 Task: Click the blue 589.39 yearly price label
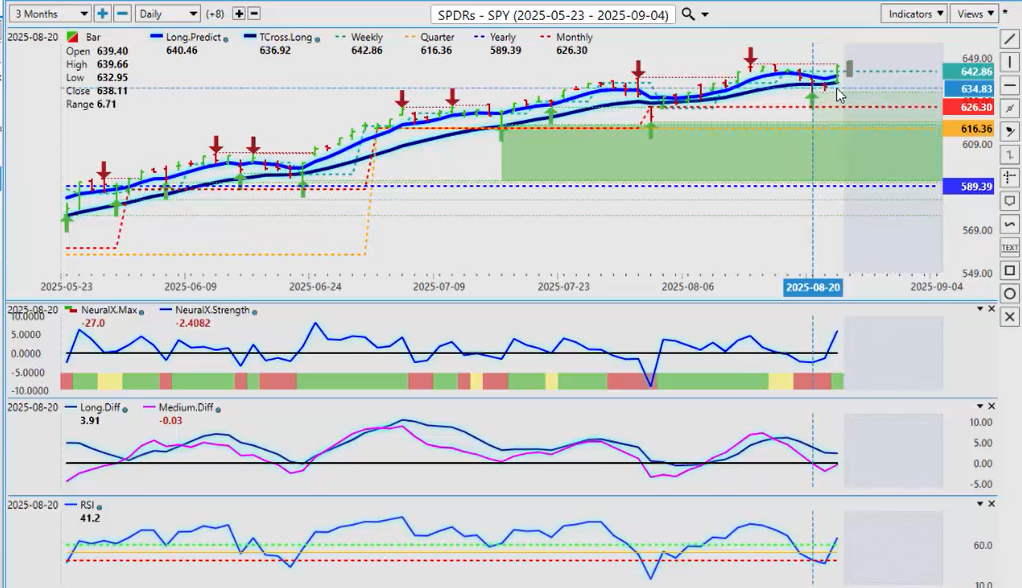coord(967,186)
